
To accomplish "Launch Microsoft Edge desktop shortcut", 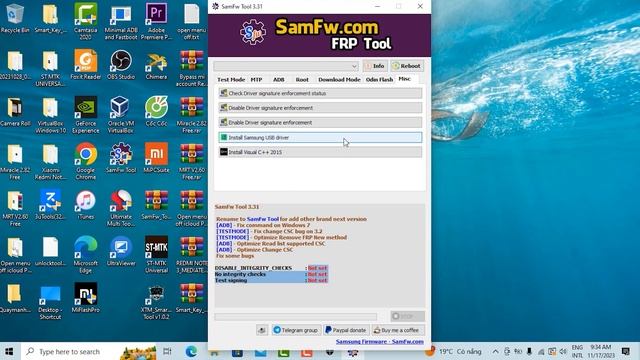I will click(x=86, y=254).
